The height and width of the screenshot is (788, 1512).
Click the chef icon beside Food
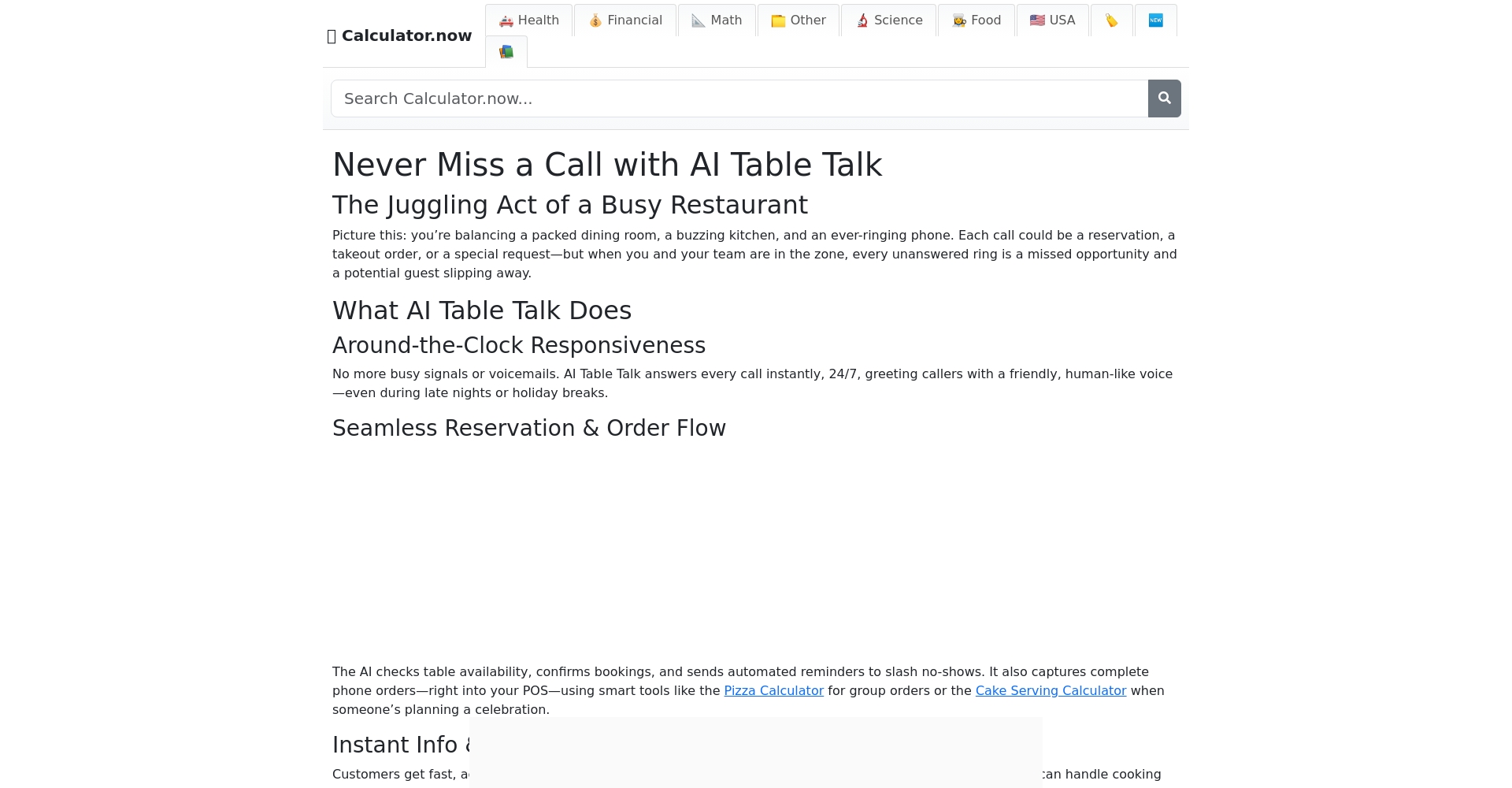pyautogui.click(x=959, y=20)
